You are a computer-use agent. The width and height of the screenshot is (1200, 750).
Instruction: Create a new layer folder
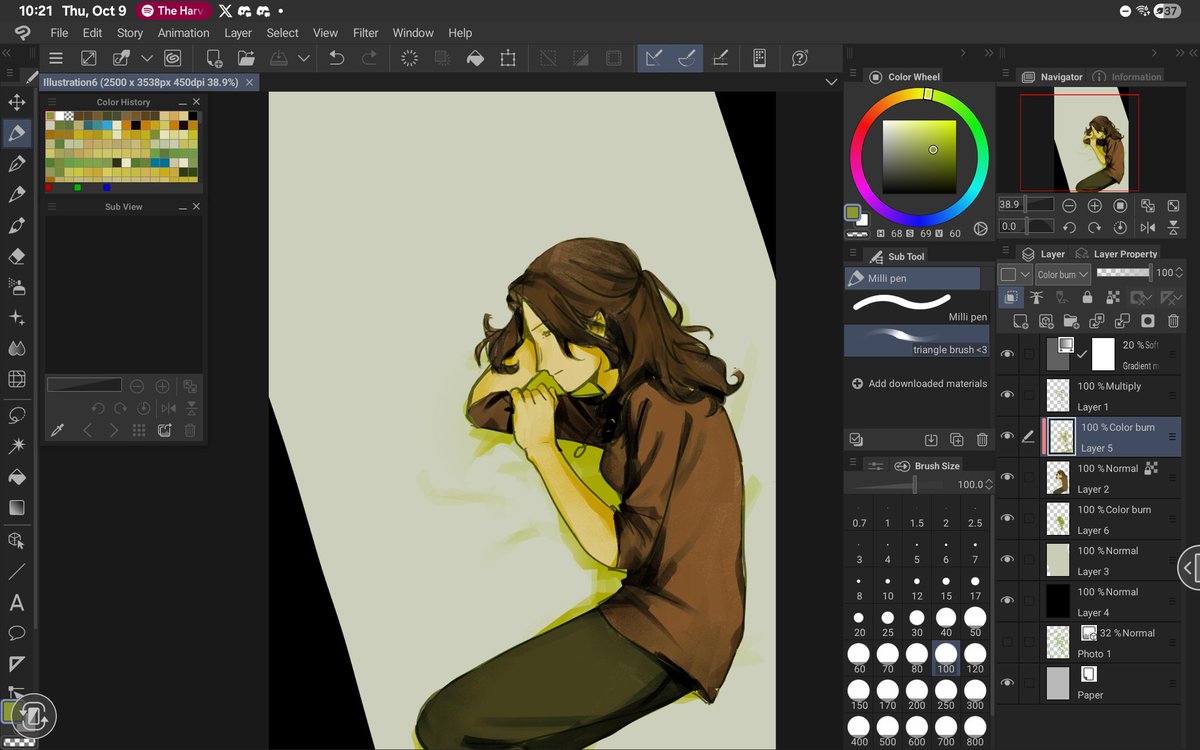(x=1071, y=320)
